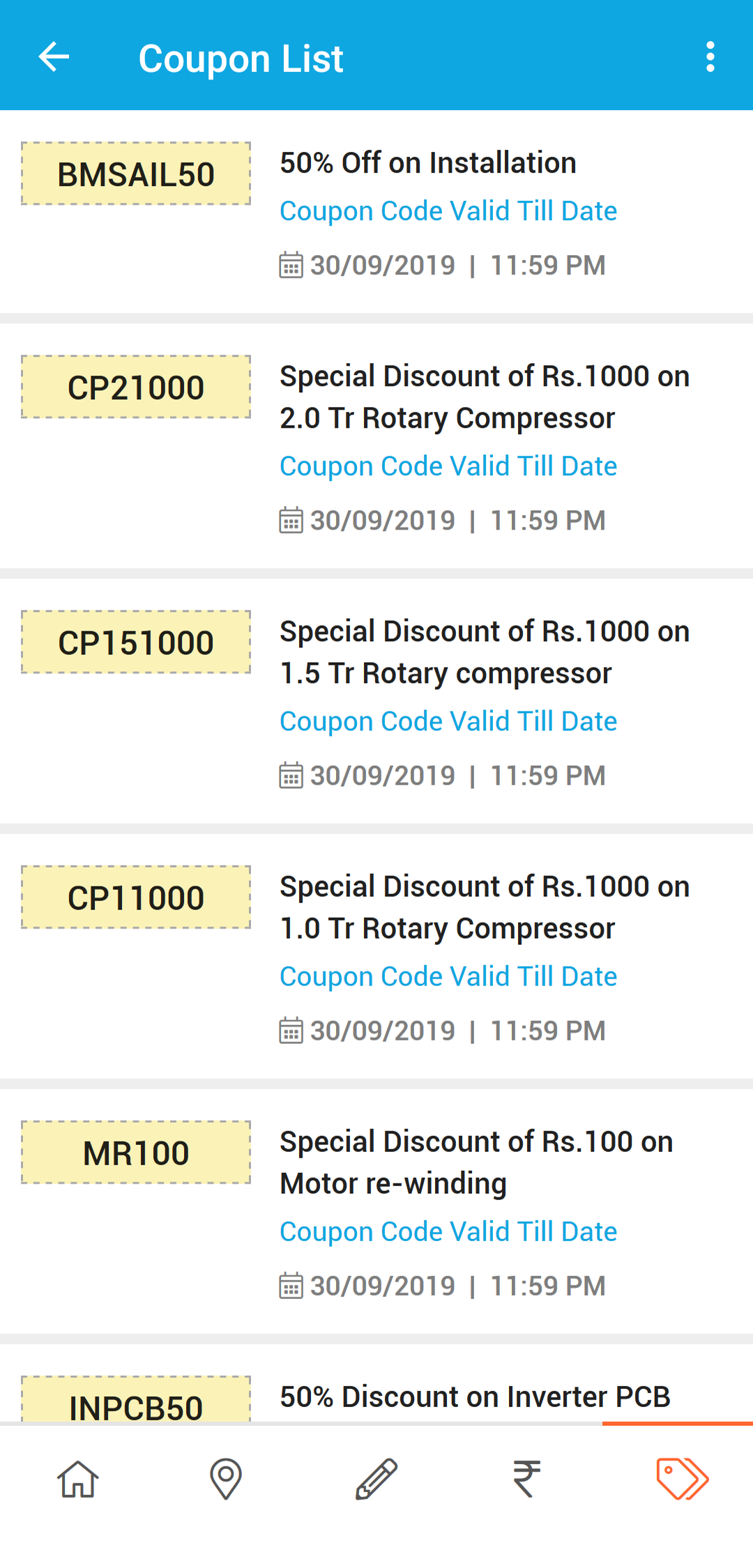Viewport: 753px width, 1568px height.
Task: Tap calendar icon under MR100 coupon
Action: [291, 1286]
